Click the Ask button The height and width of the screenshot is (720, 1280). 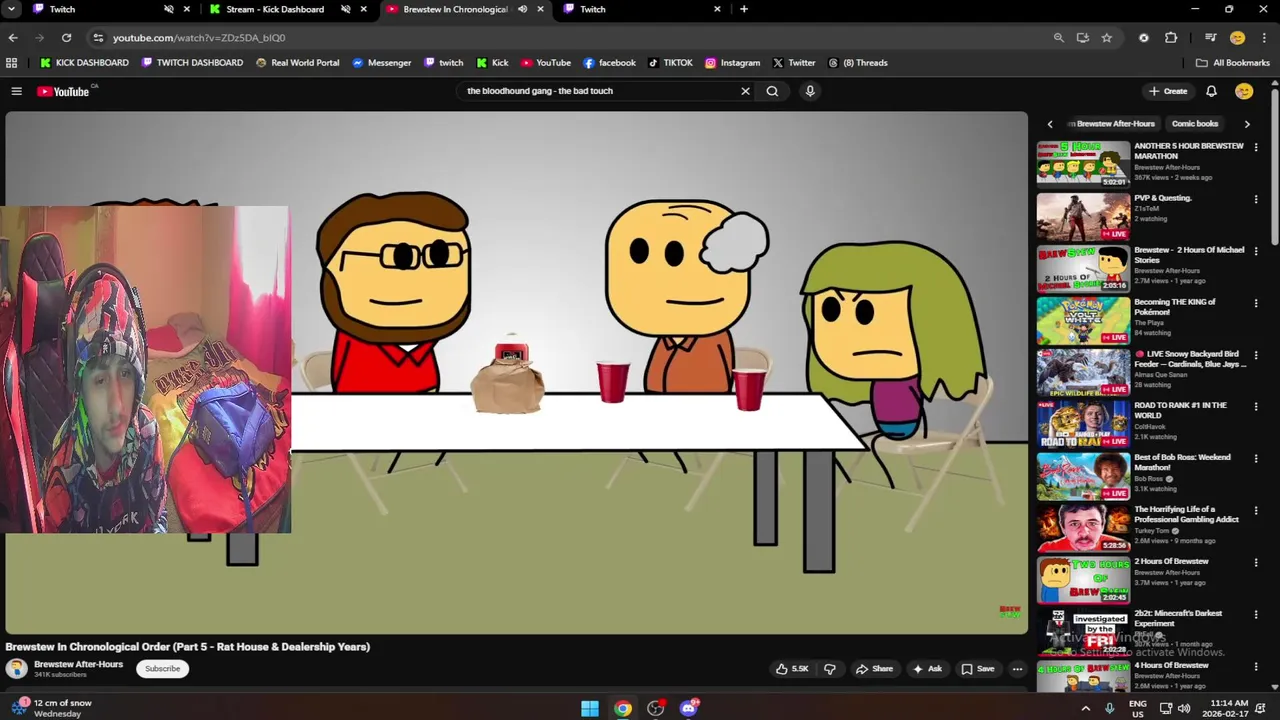927,669
